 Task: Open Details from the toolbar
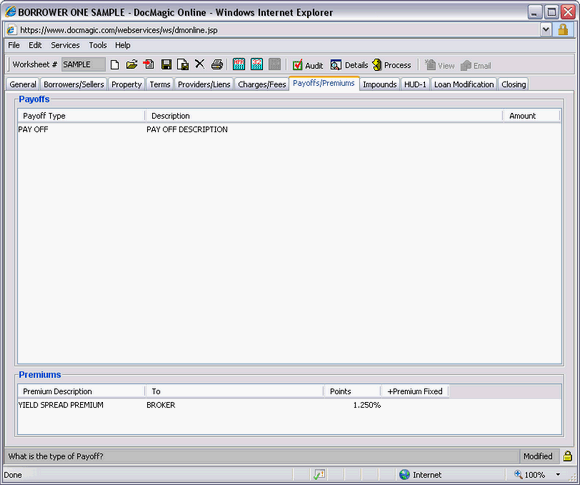click(x=349, y=65)
